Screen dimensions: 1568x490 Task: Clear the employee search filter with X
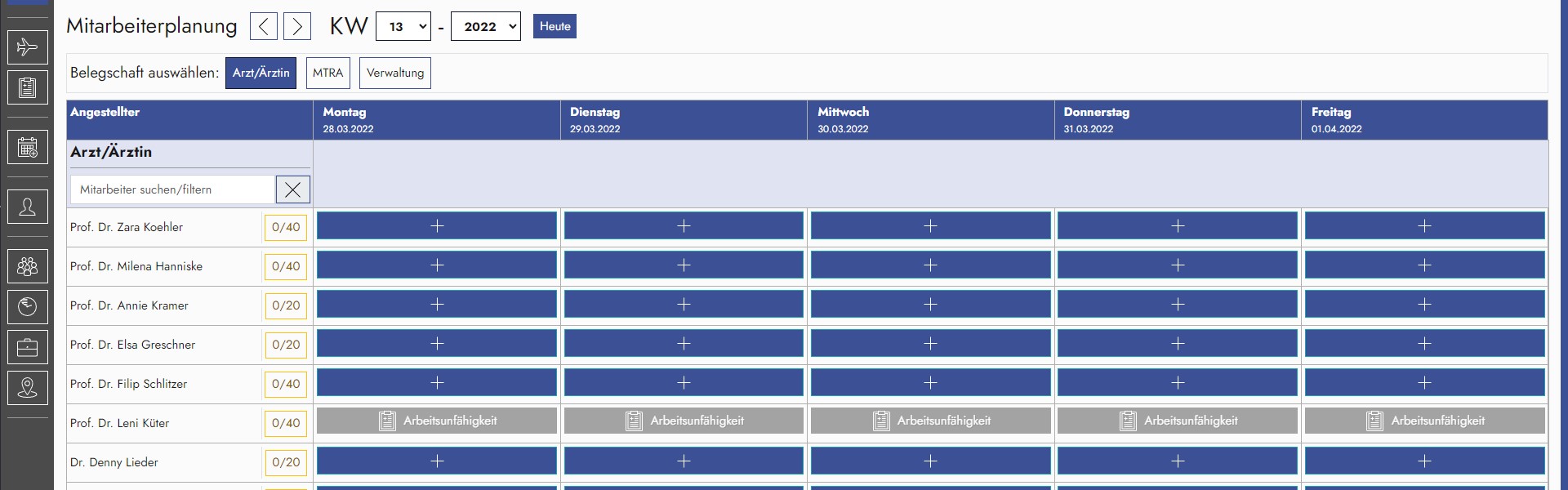[292, 189]
